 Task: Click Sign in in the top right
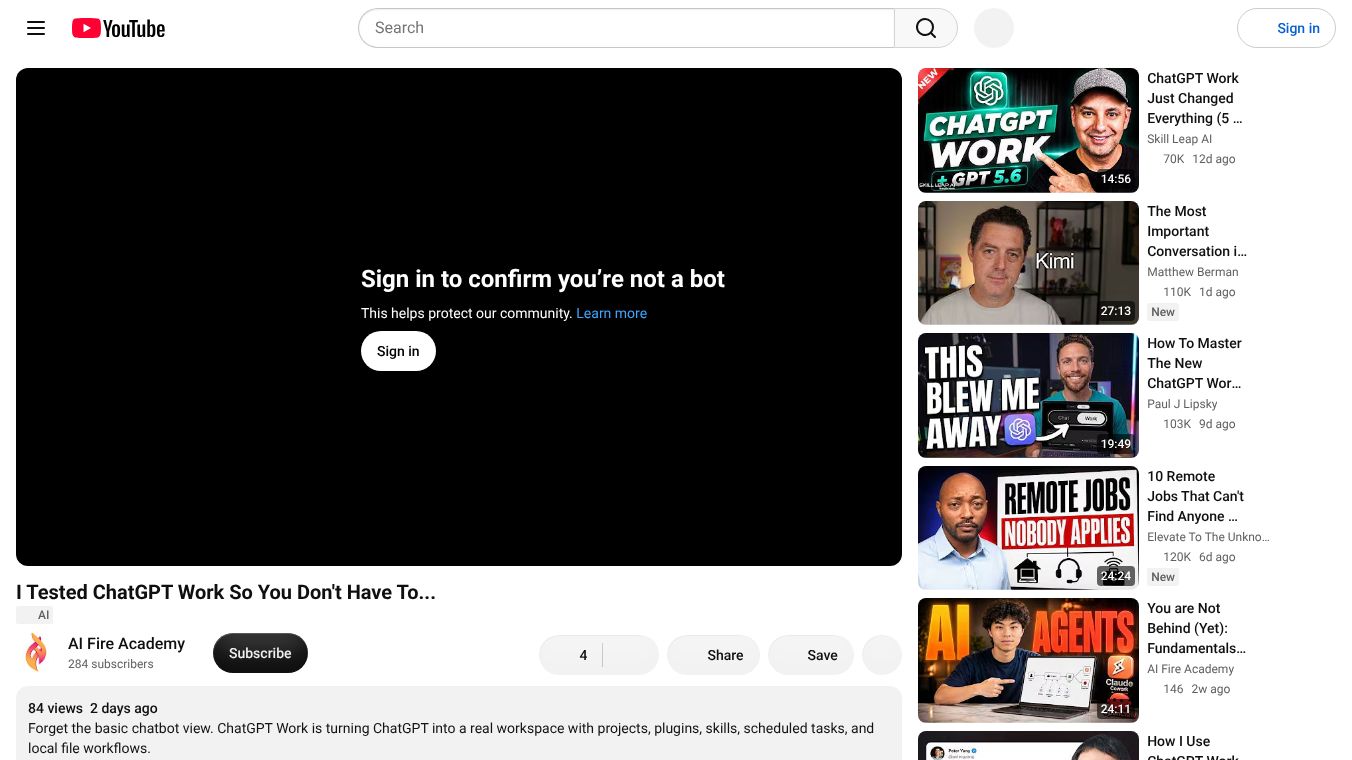pyautogui.click(x=1286, y=28)
